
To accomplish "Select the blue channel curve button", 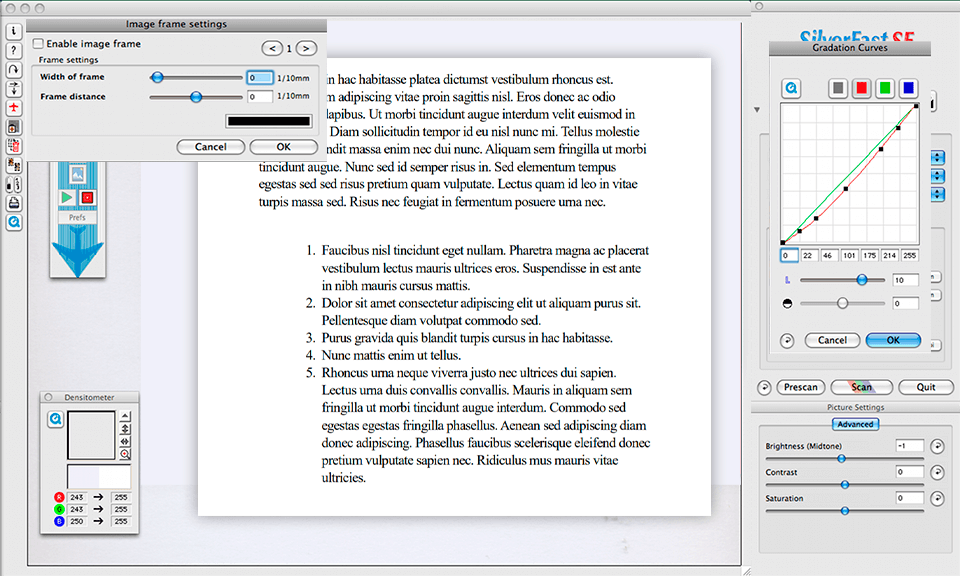I will (x=907, y=88).
